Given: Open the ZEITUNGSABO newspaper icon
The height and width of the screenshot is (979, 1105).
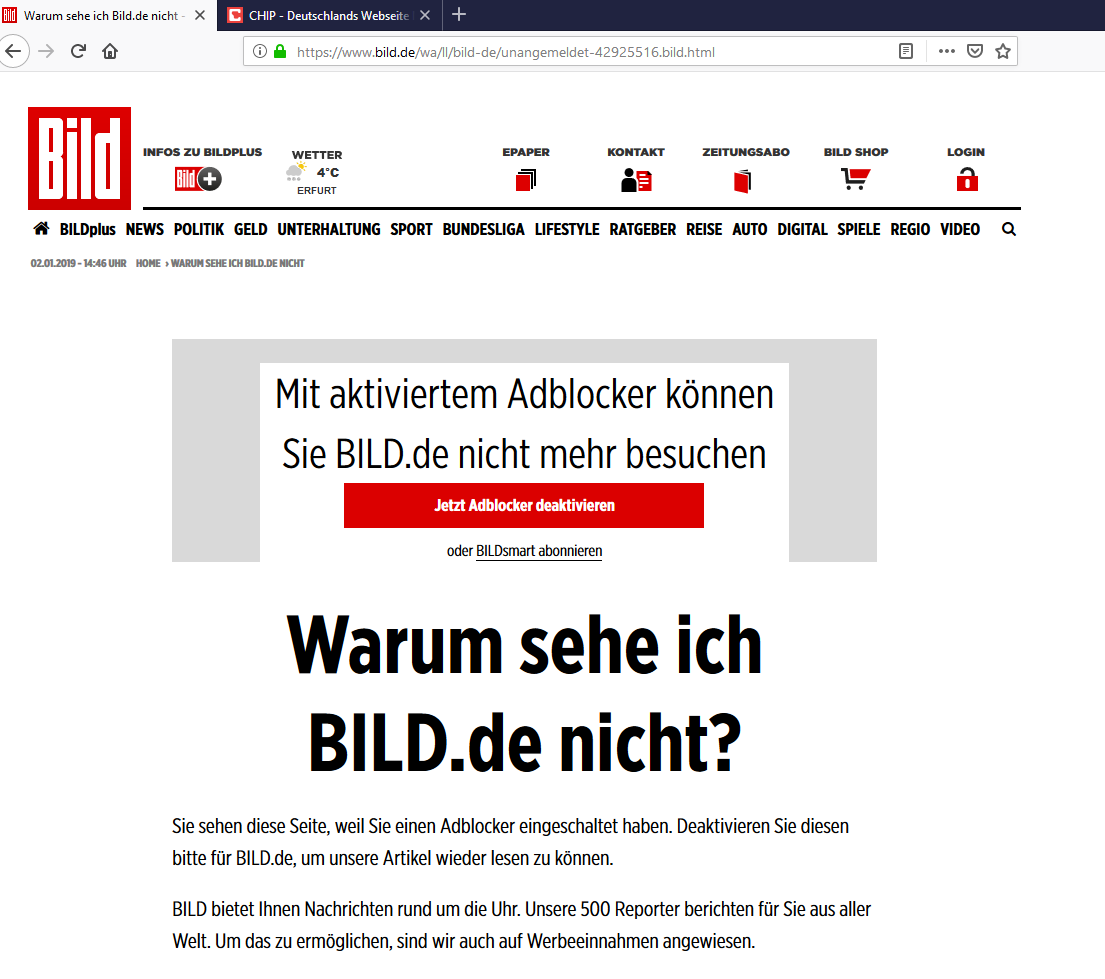Looking at the screenshot, I should click(742, 181).
